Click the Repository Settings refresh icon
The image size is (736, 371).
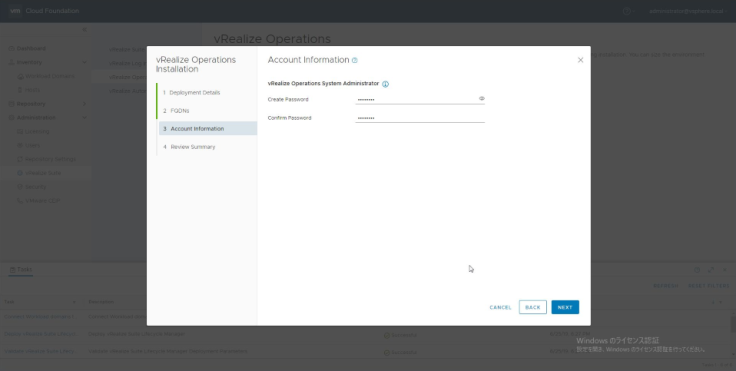point(20,159)
